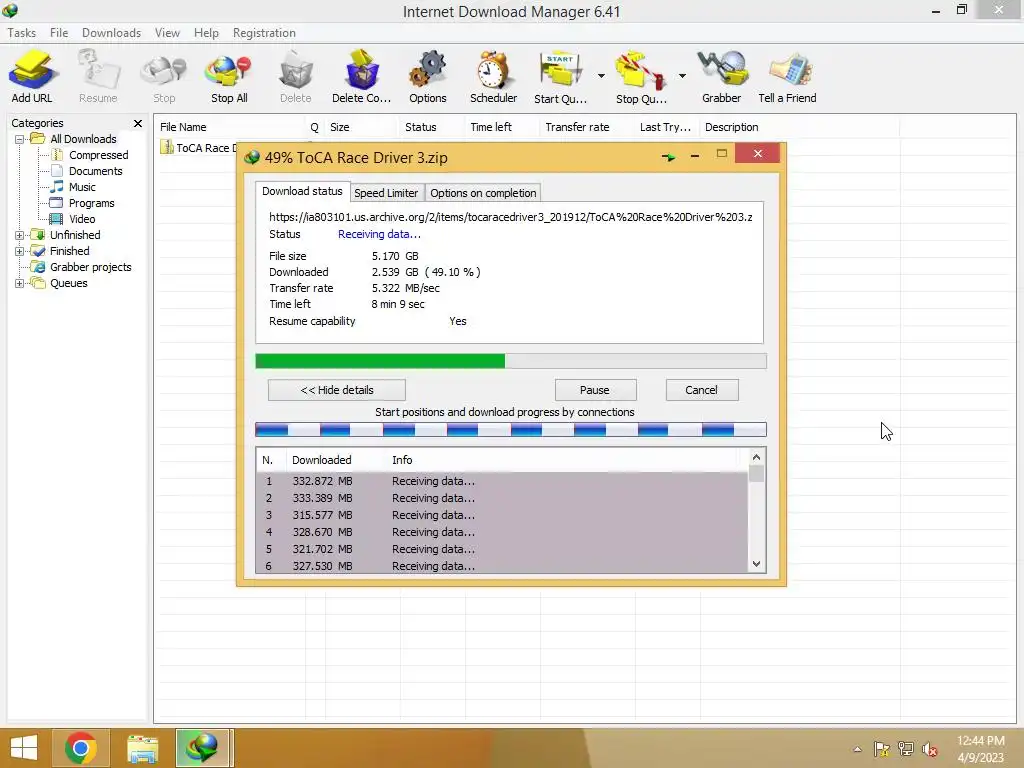Click the IDM taskbar icon

[x=202, y=748]
